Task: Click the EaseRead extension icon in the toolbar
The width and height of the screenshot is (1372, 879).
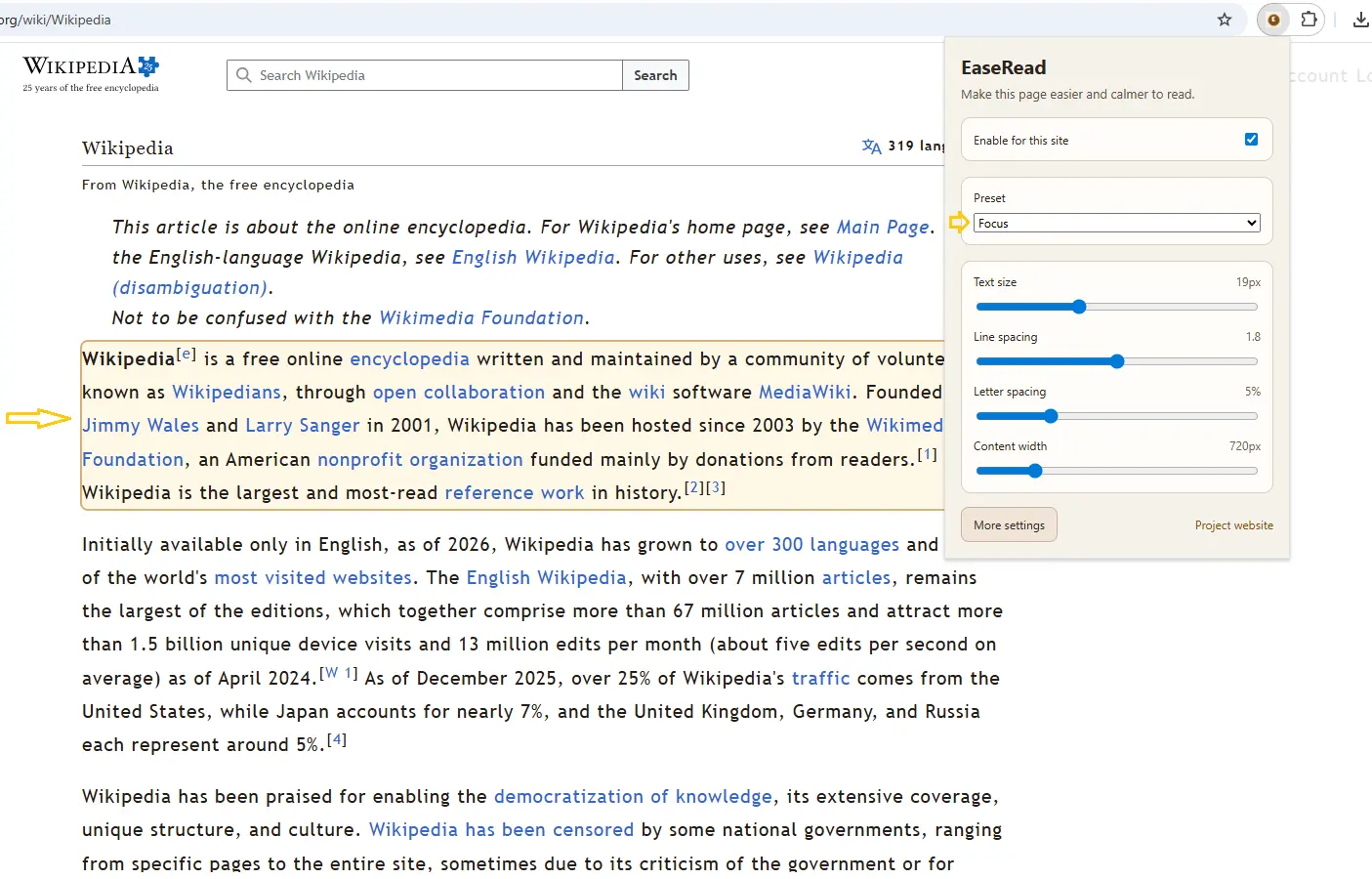Action: [1272, 20]
